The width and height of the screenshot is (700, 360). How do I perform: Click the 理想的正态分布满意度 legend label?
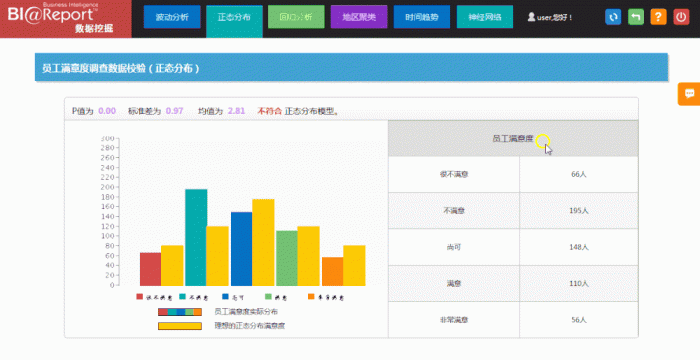click(250, 326)
